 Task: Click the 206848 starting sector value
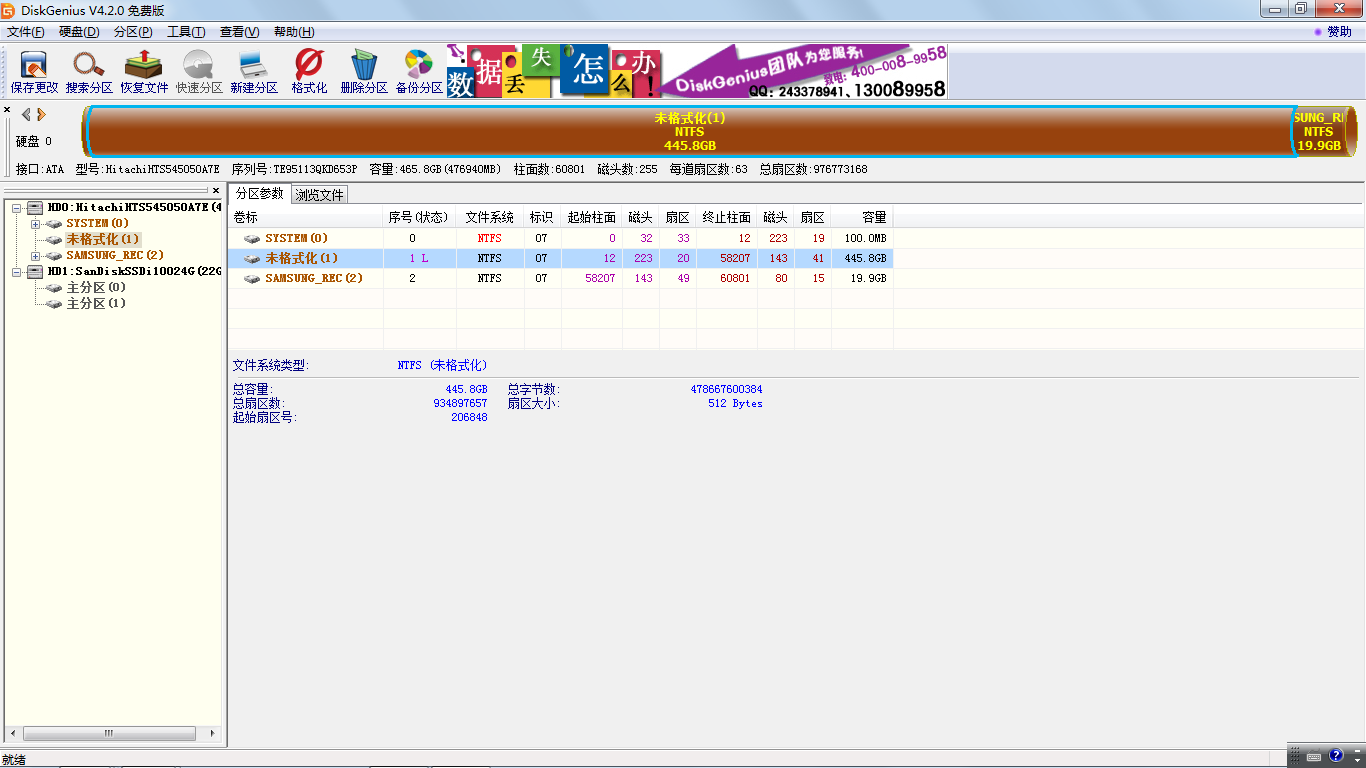(469, 417)
